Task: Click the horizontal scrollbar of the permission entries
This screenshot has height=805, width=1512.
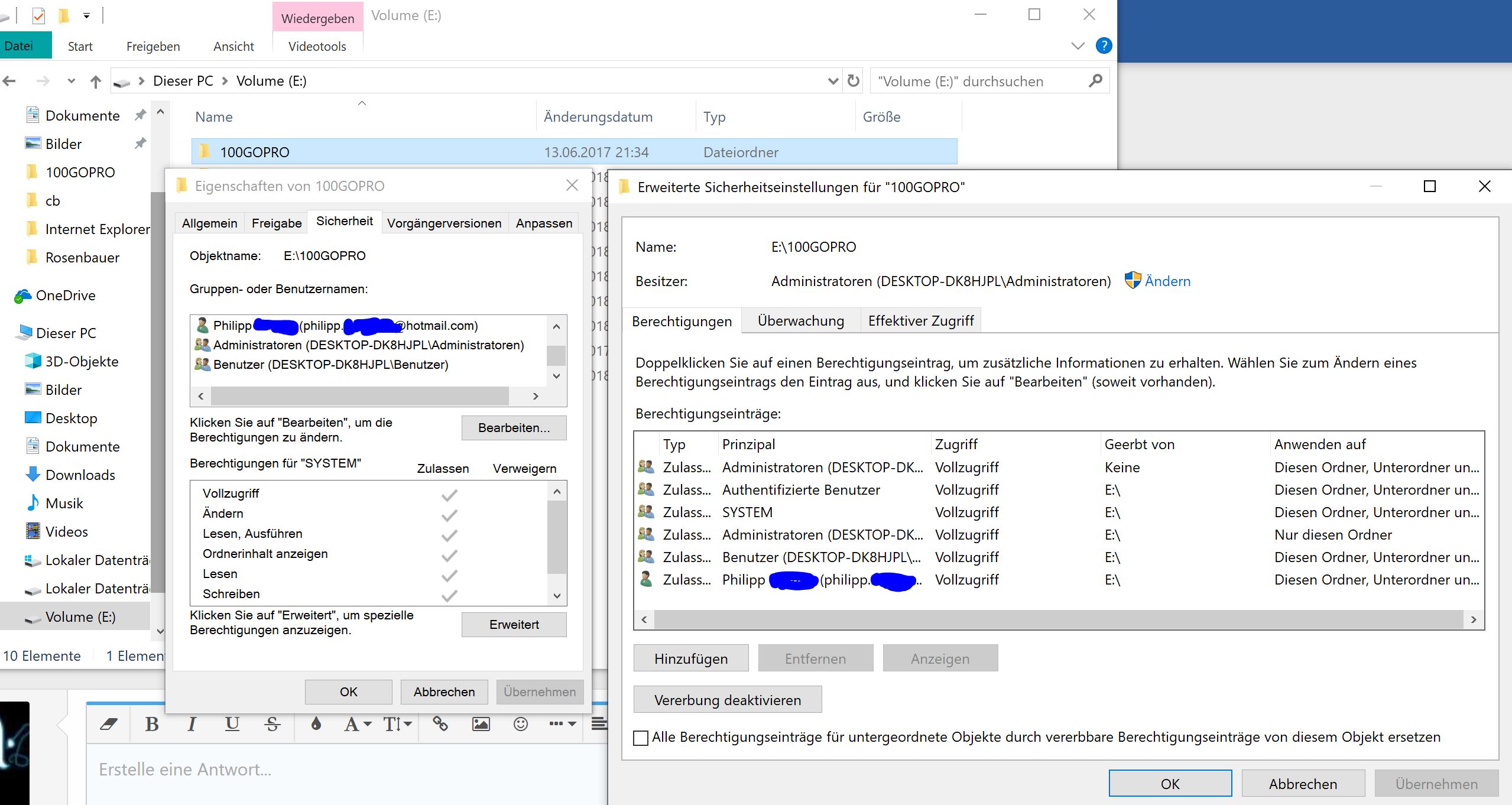Action: point(1058,619)
